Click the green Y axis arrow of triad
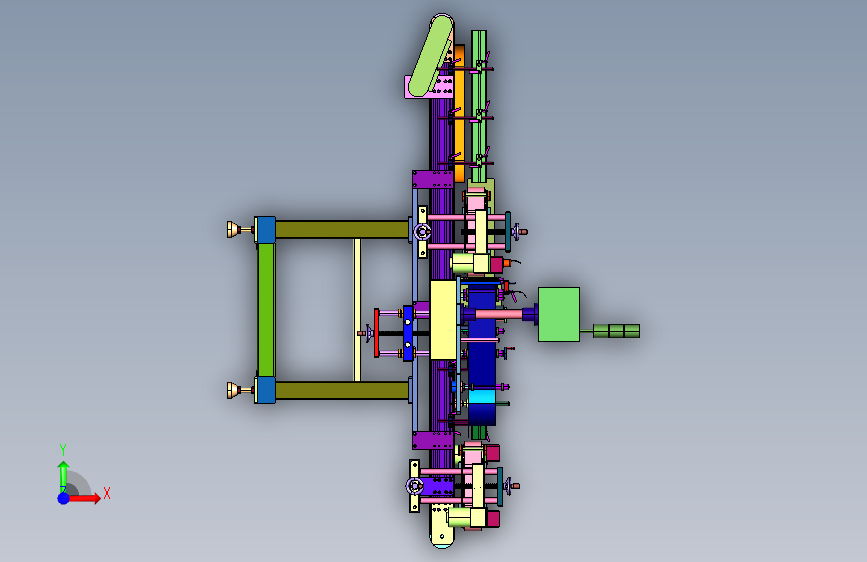 63,477
